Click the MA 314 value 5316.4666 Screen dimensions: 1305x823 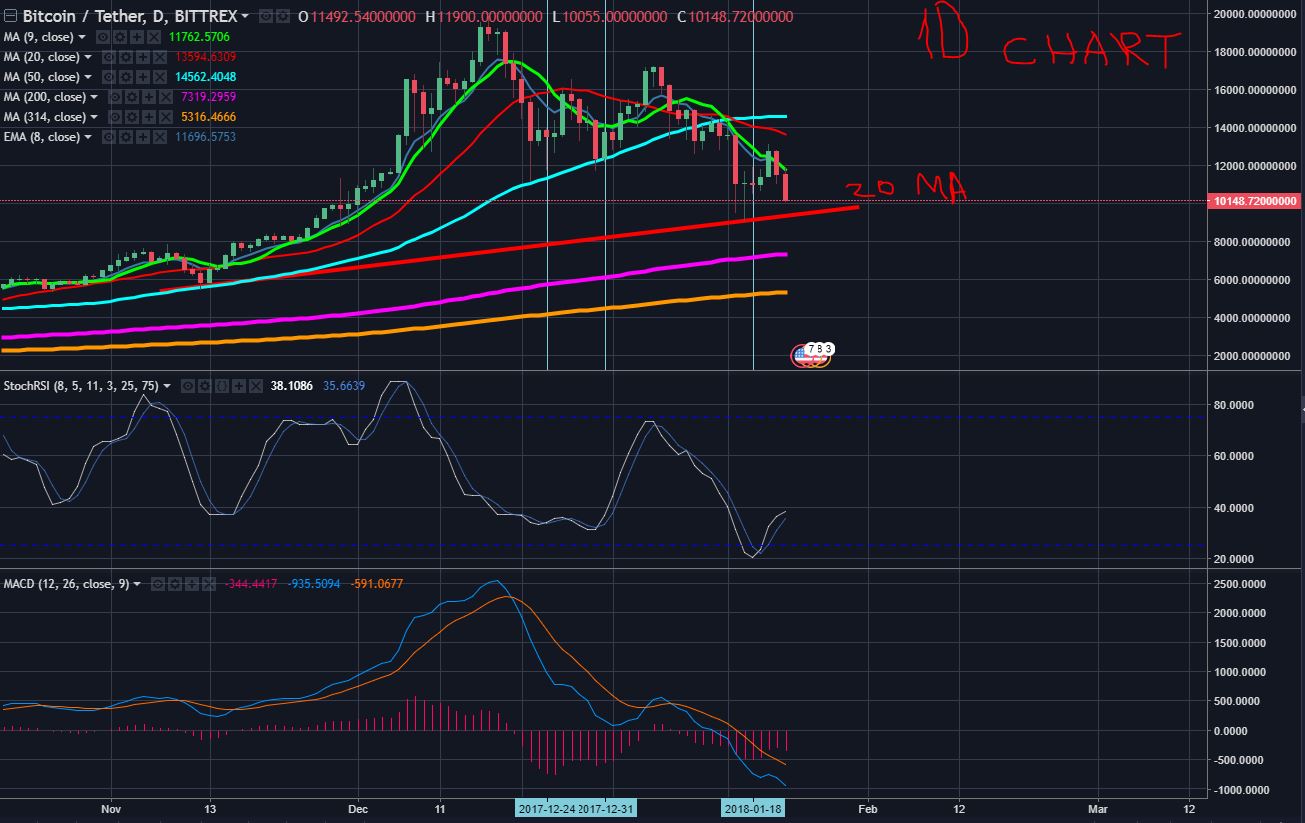coord(209,117)
